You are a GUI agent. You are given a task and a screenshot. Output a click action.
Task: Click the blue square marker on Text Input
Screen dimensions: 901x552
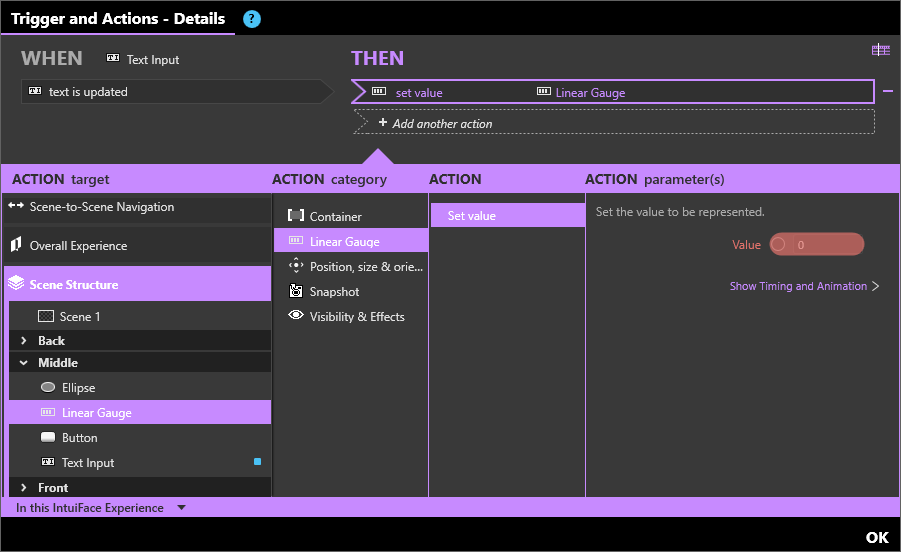257,461
